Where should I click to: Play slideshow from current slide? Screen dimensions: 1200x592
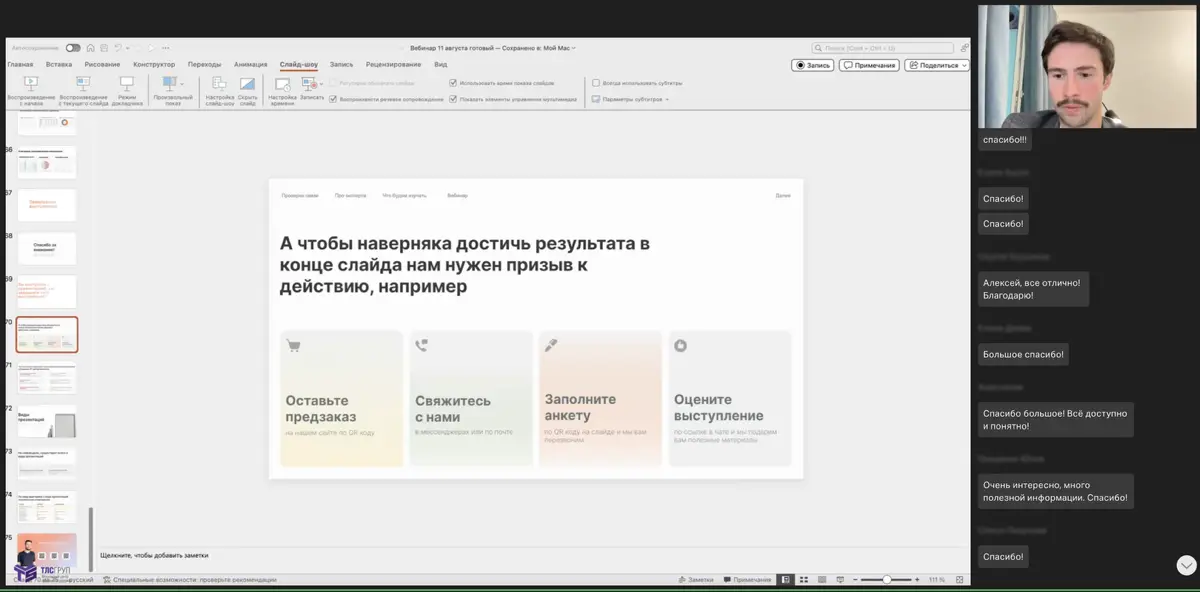[83, 90]
